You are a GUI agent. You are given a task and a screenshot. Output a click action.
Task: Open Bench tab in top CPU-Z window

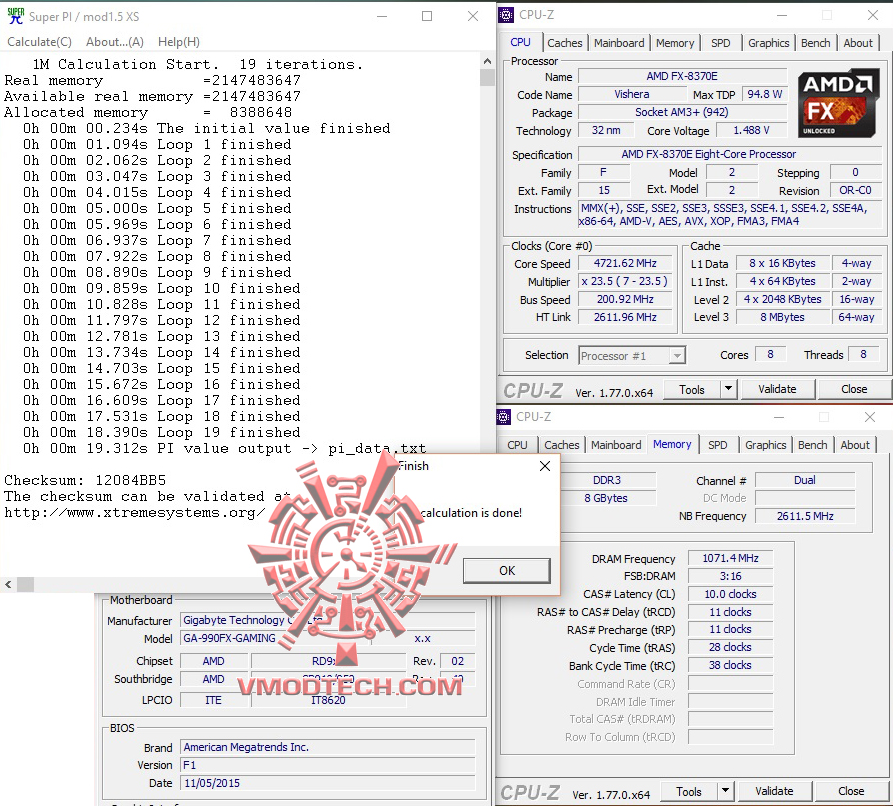tap(816, 43)
